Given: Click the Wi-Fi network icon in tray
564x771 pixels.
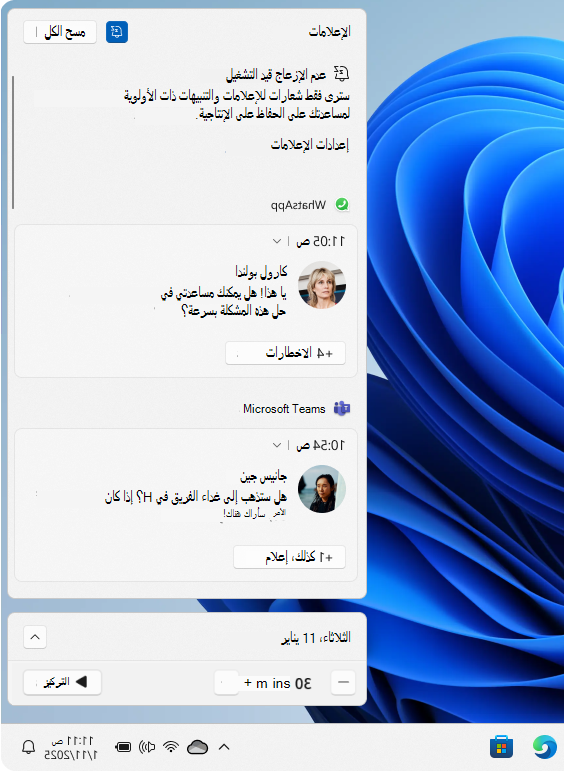Looking at the screenshot, I should [171, 747].
